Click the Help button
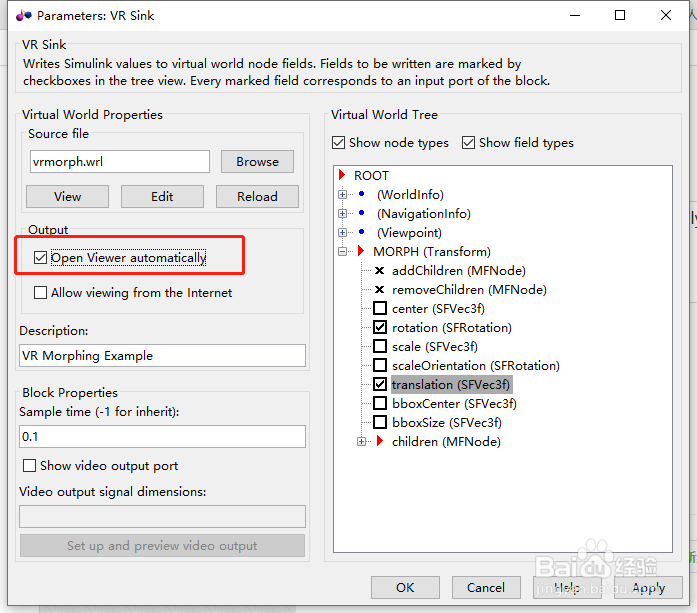697x613 pixels. click(567, 588)
